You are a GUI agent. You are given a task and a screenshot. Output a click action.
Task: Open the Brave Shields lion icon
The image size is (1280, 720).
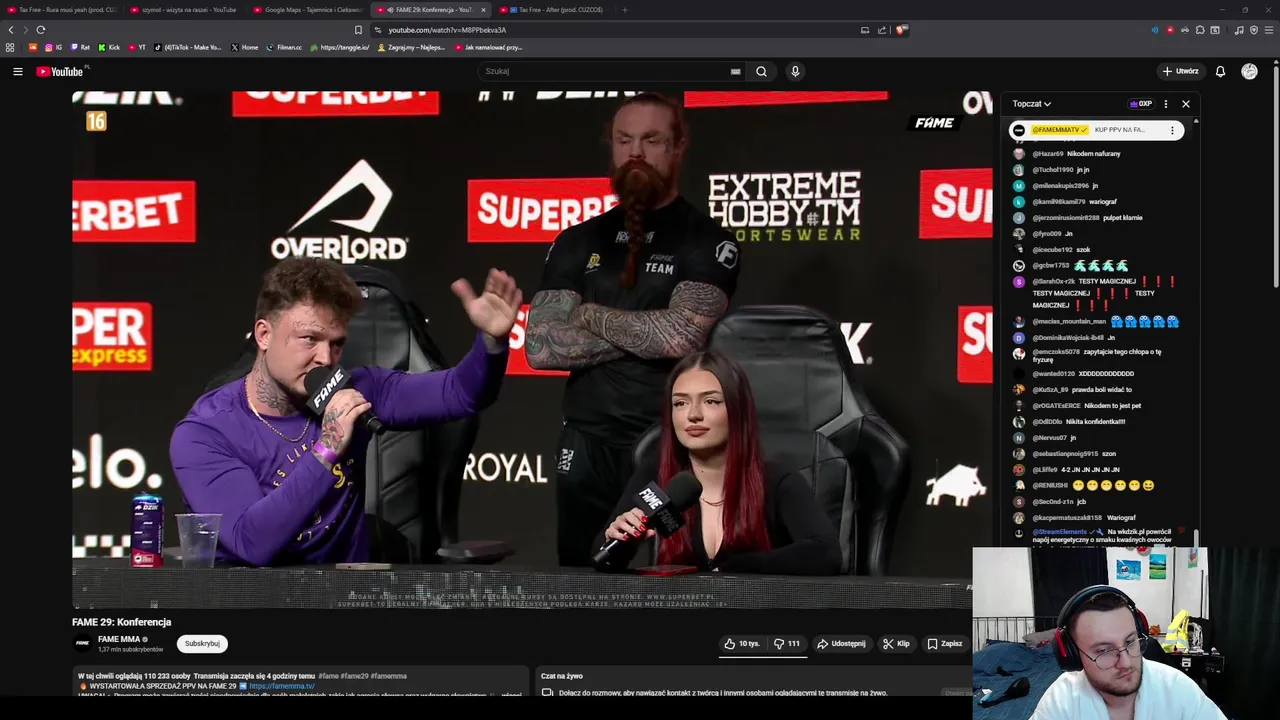tap(900, 30)
